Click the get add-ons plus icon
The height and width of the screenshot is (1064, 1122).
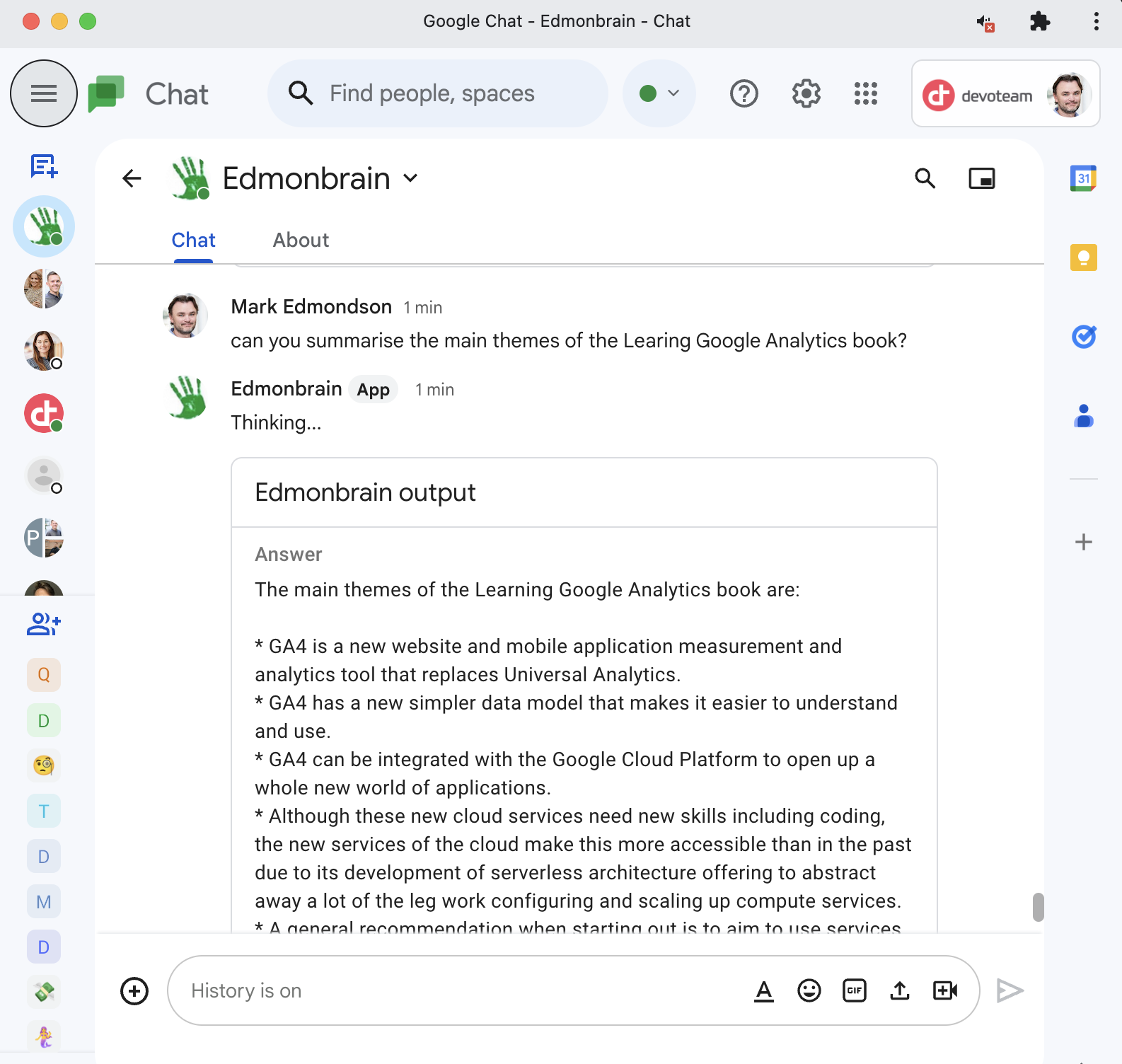coord(1083,543)
